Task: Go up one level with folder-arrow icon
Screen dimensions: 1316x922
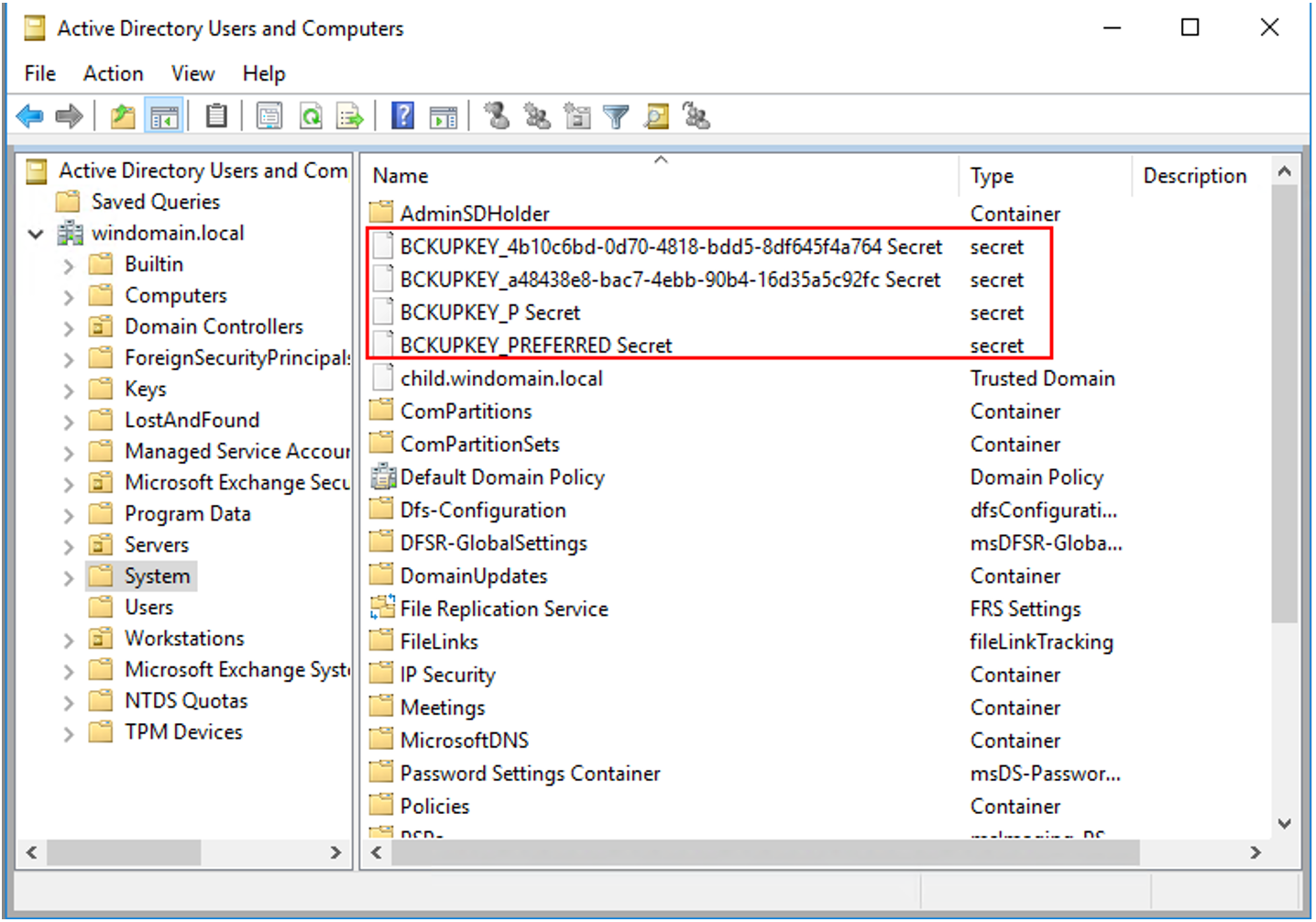Action: click(x=123, y=116)
